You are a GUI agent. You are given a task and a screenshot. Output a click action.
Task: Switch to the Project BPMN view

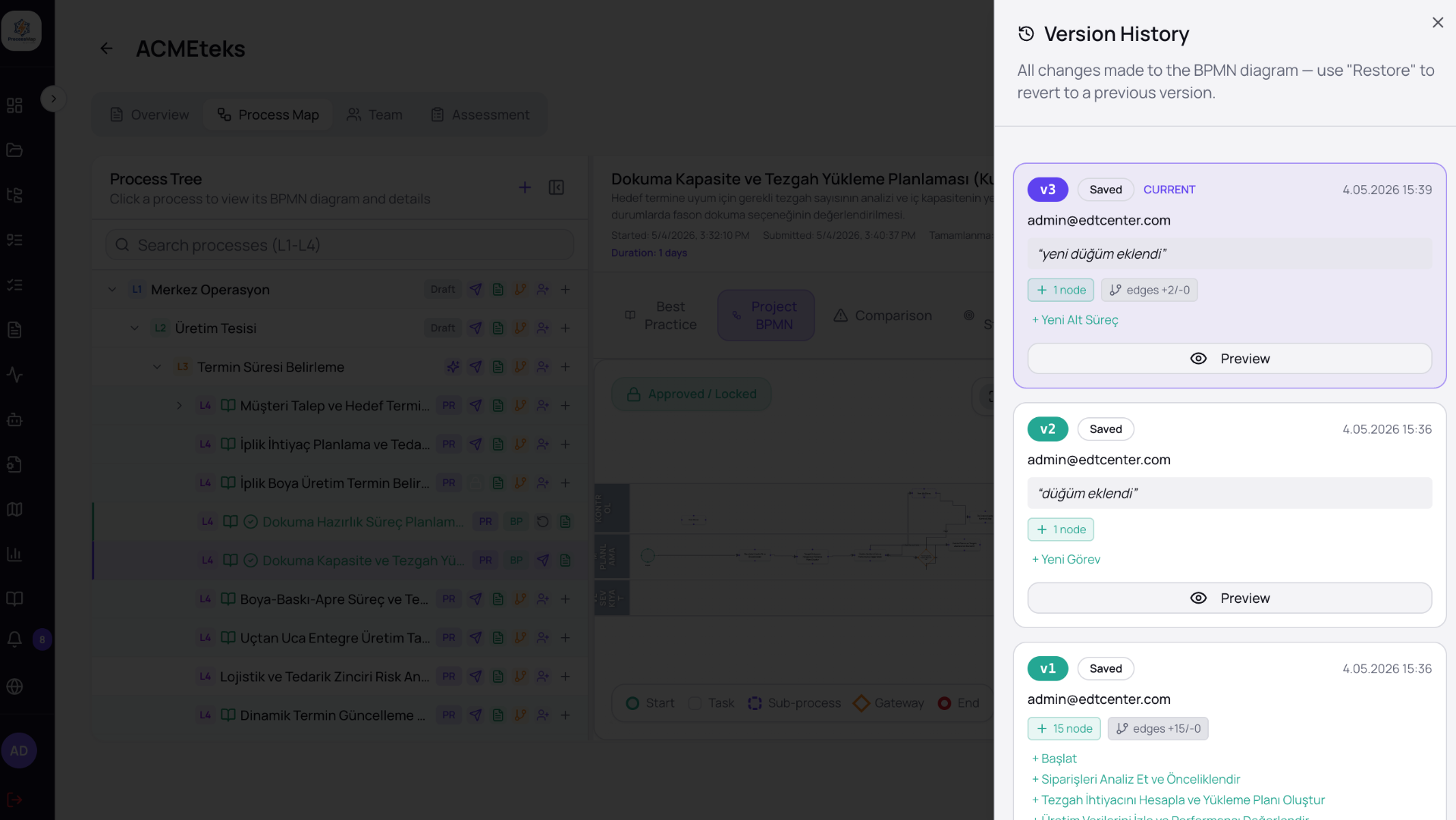point(766,316)
